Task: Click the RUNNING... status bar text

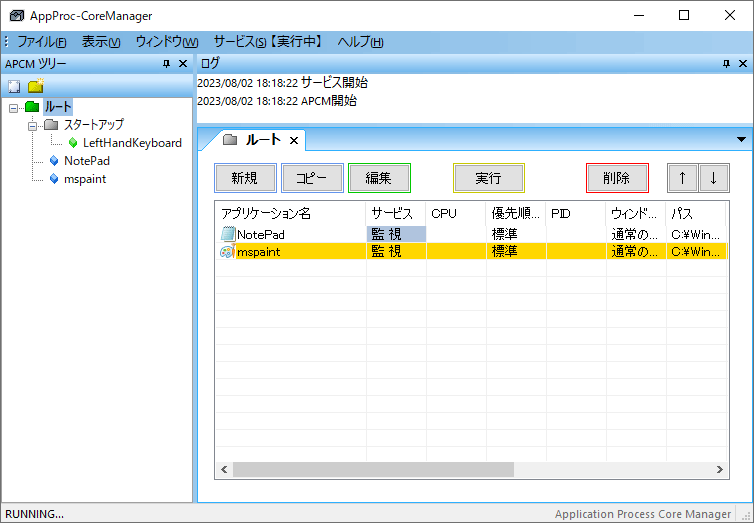Action: point(34,514)
